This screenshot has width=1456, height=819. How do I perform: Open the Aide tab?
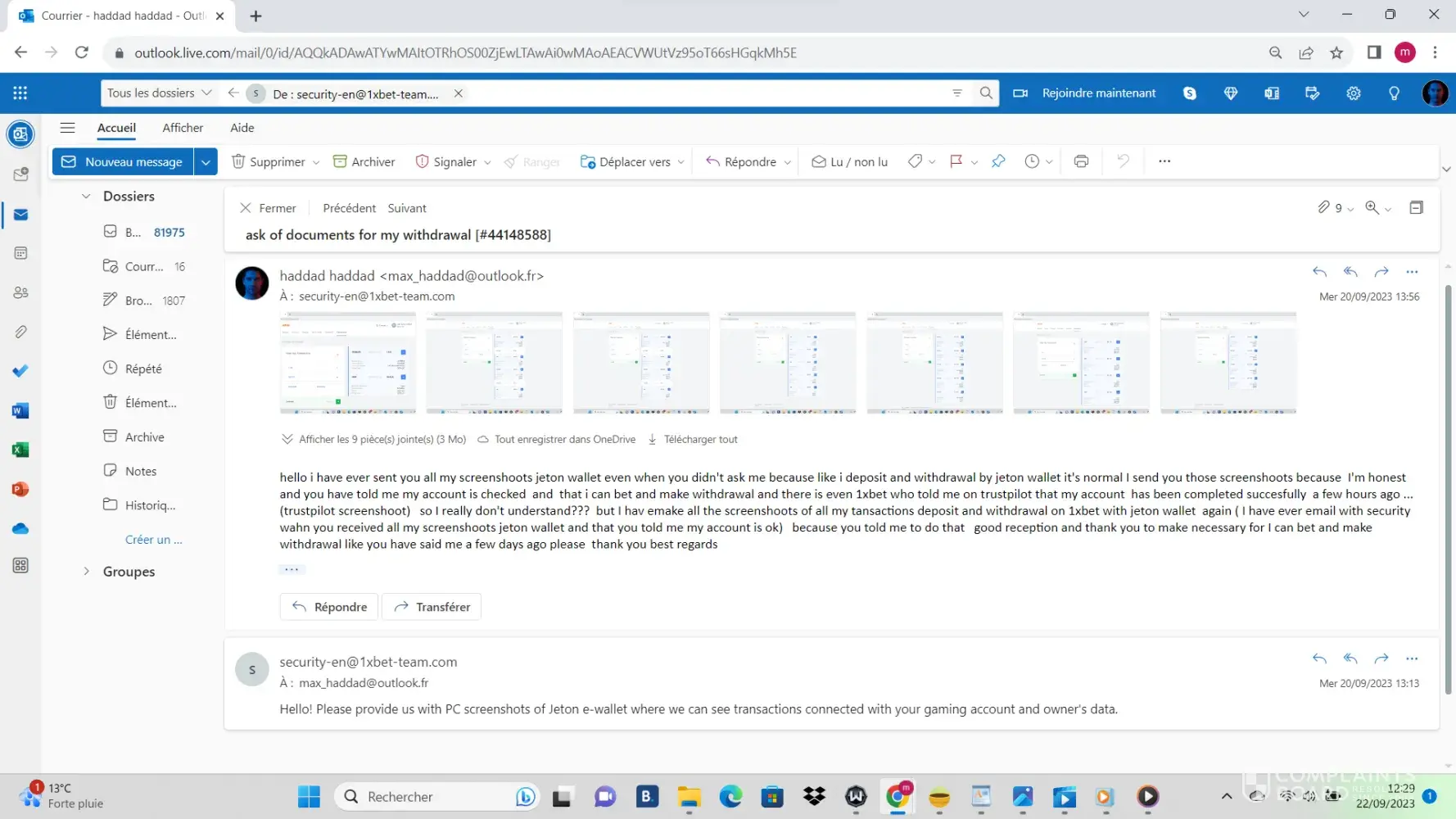coord(242,128)
